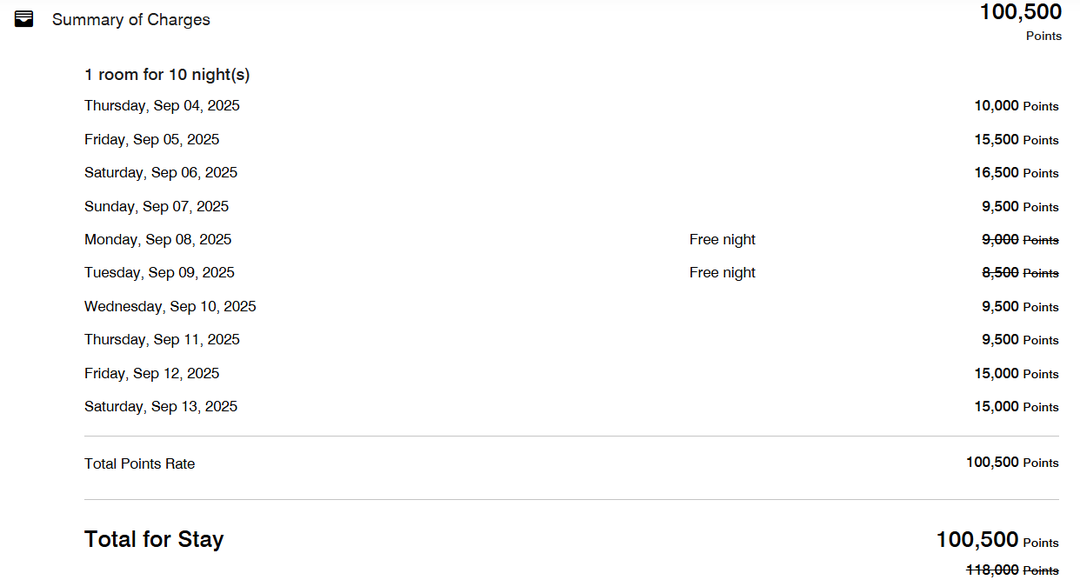Click the Total Points Rate label
1080x580 pixels.
tap(139, 464)
